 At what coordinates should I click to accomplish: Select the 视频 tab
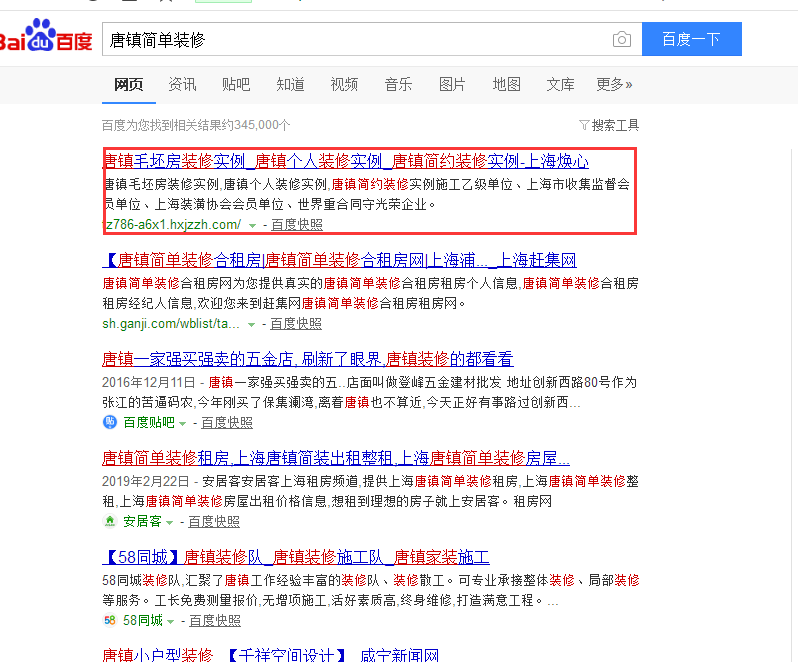(344, 84)
